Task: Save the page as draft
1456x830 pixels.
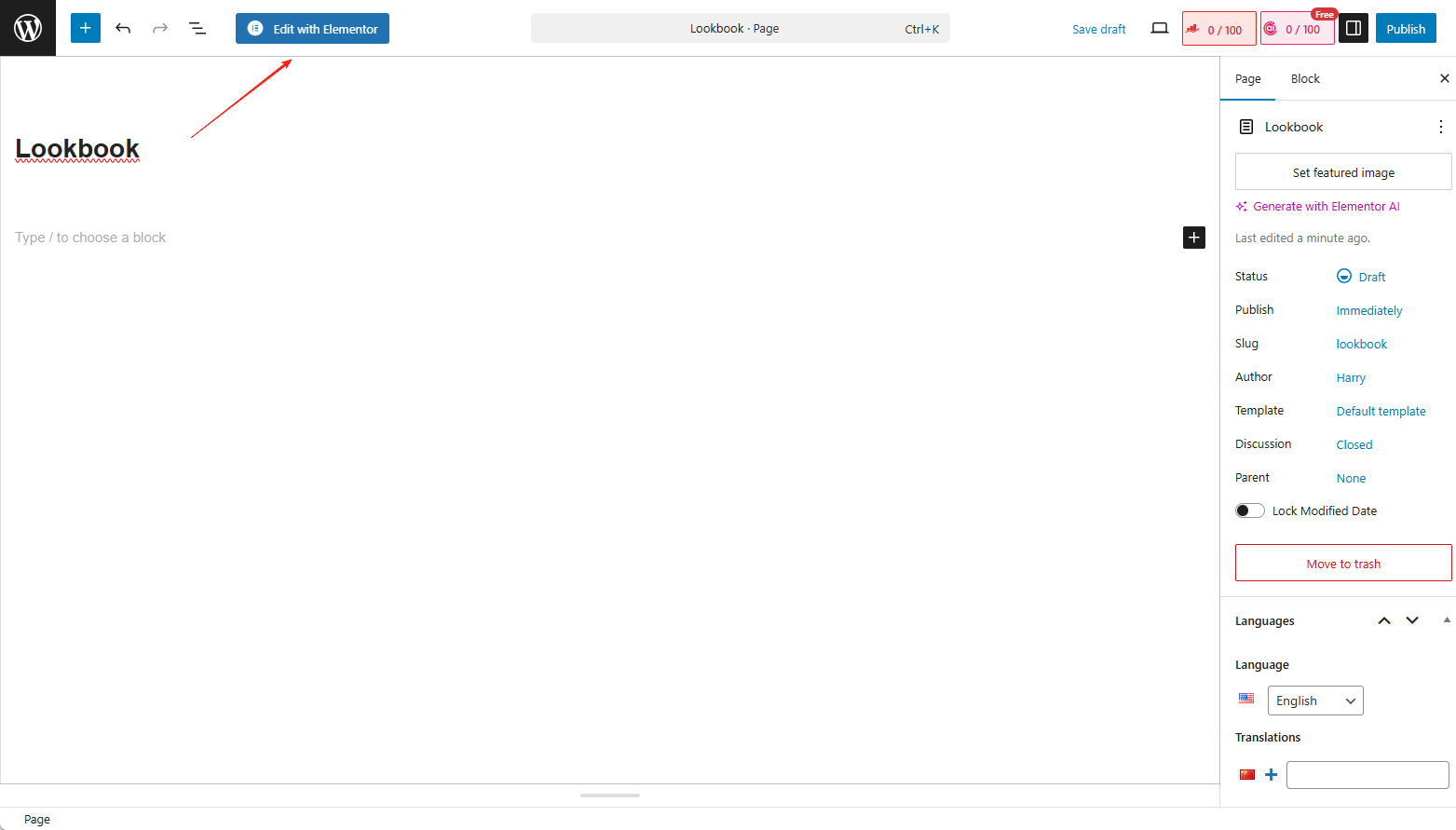Action: (x=1099, y=29)
